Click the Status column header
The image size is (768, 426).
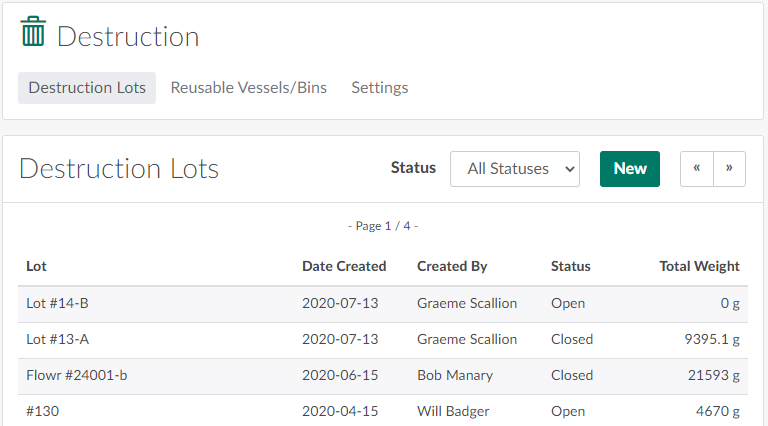click(x=570, y=266)
